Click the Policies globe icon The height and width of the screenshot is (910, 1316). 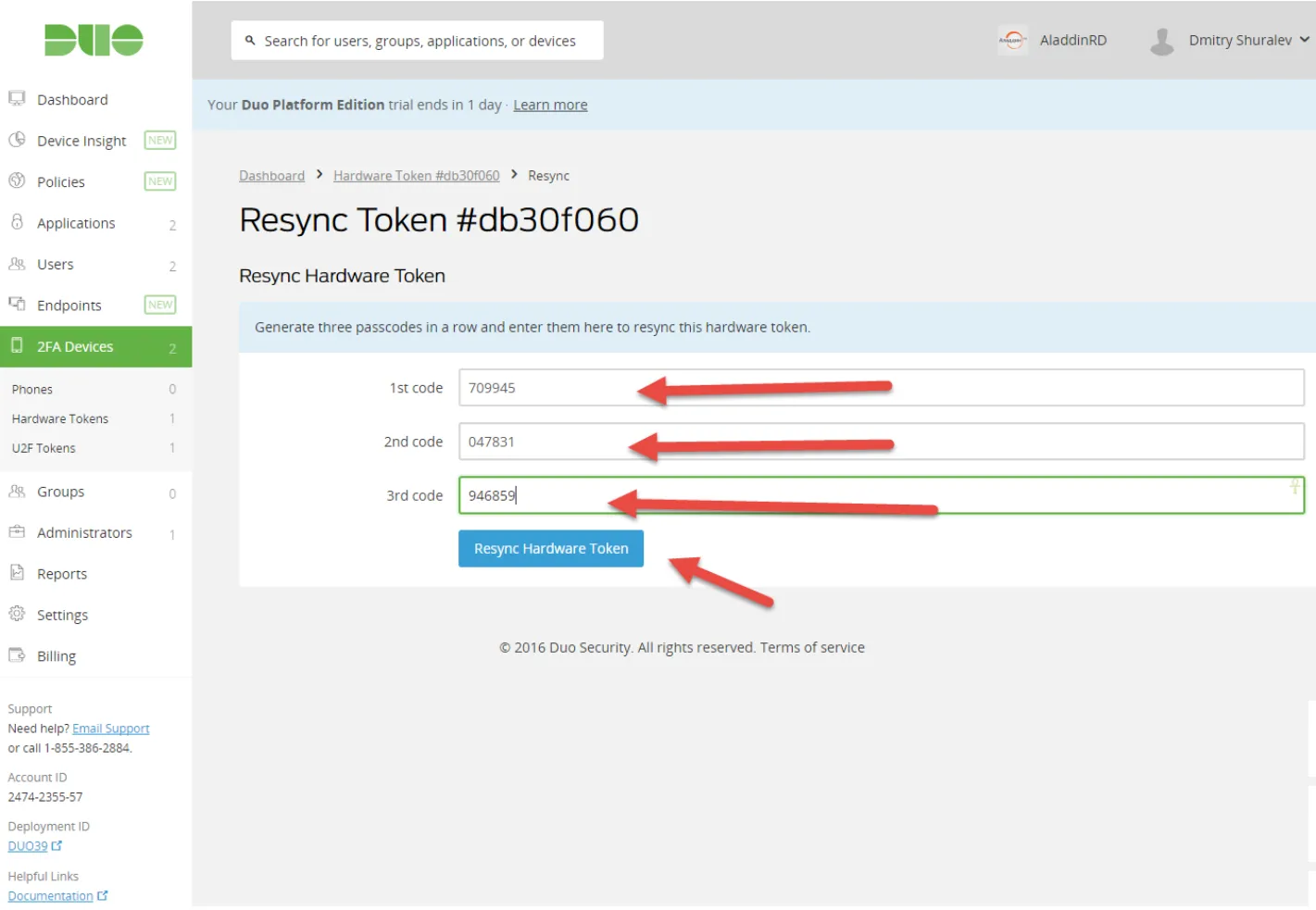(x=17, y=181)
